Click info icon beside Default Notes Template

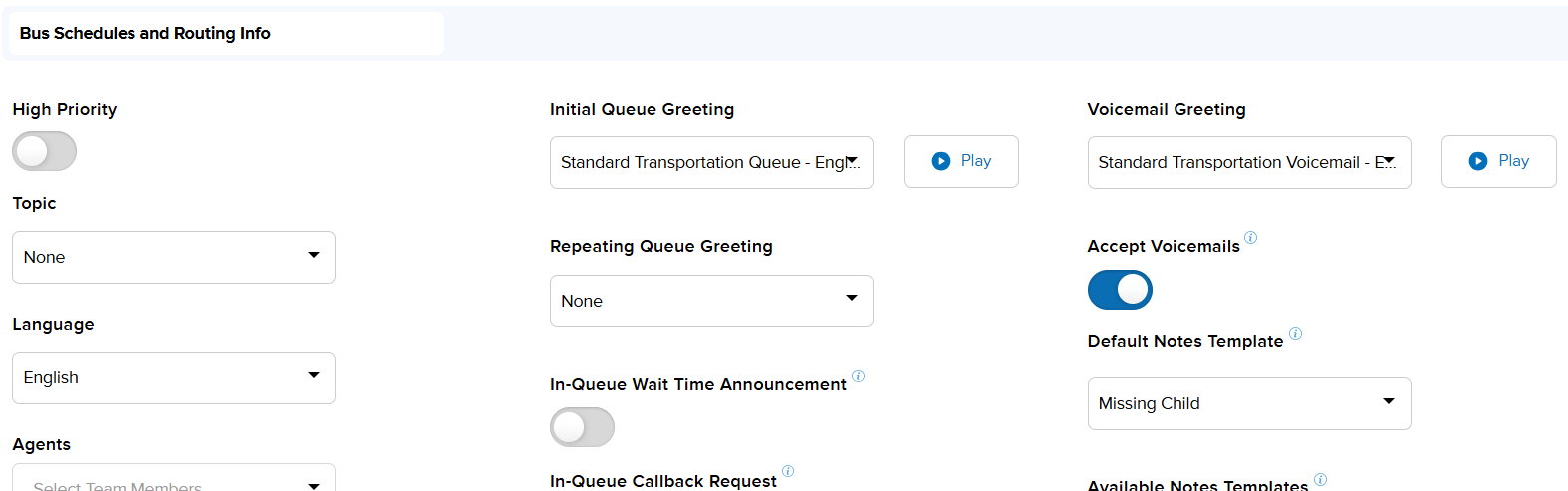(x=1295, y=333)
